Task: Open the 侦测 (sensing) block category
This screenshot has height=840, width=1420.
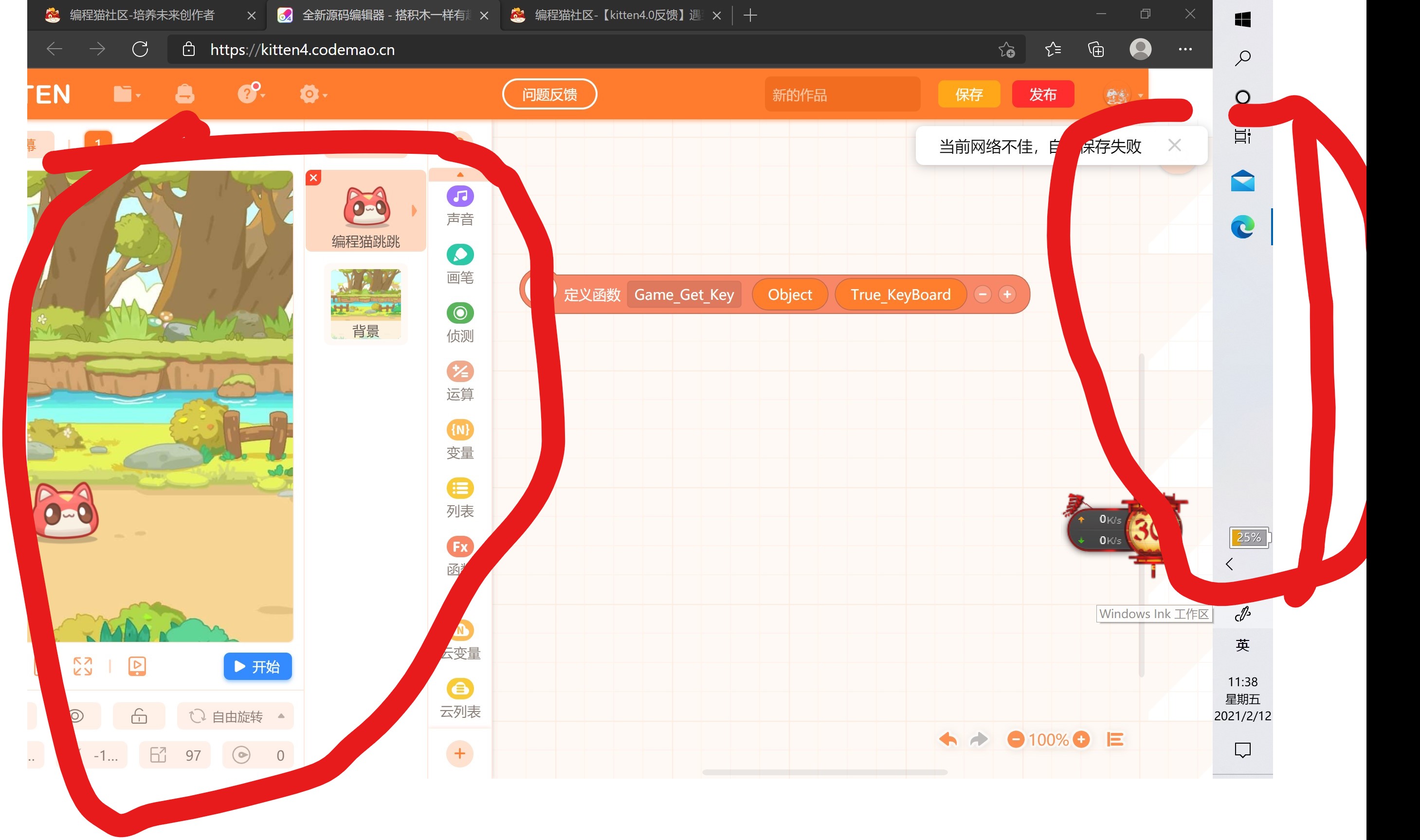Action: pos(460,323)
